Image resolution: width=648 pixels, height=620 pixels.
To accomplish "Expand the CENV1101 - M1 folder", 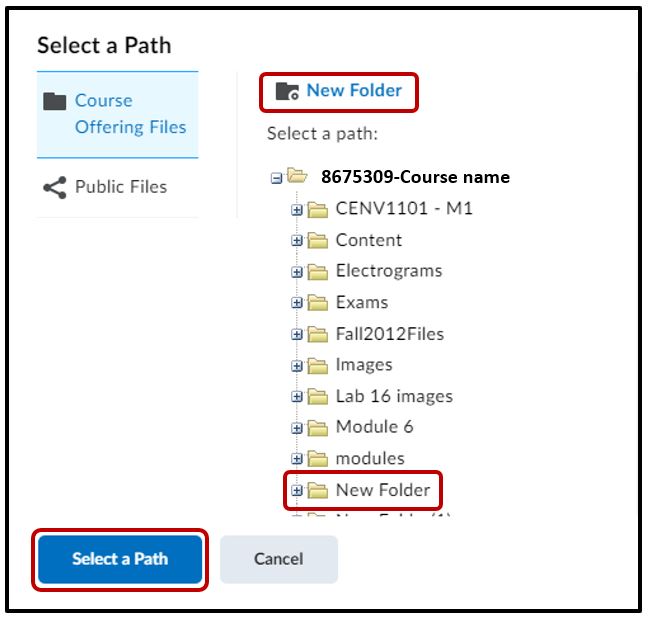I will click(x=297, y=210).
